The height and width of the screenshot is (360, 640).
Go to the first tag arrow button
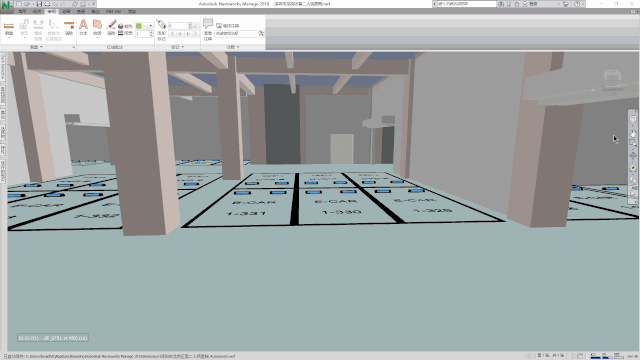(x=172, y=34)
